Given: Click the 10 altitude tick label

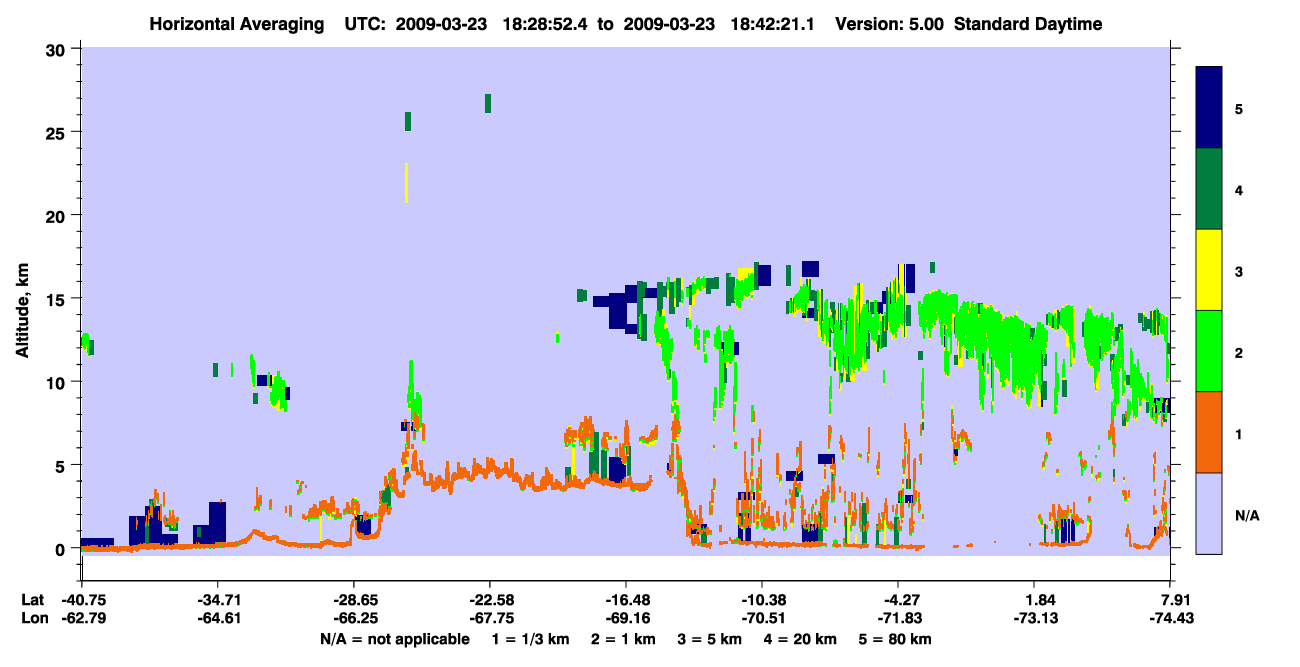Looking at the screenshot, I should click(58, 382).
